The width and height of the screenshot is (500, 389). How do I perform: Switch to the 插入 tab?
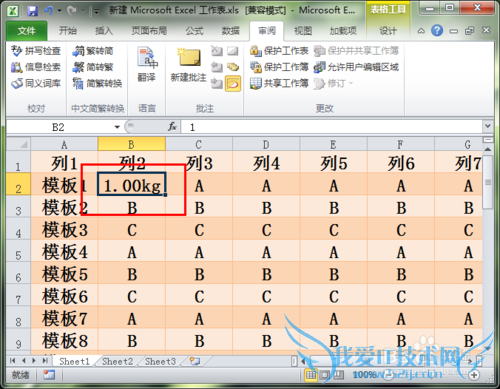(104, 31)
